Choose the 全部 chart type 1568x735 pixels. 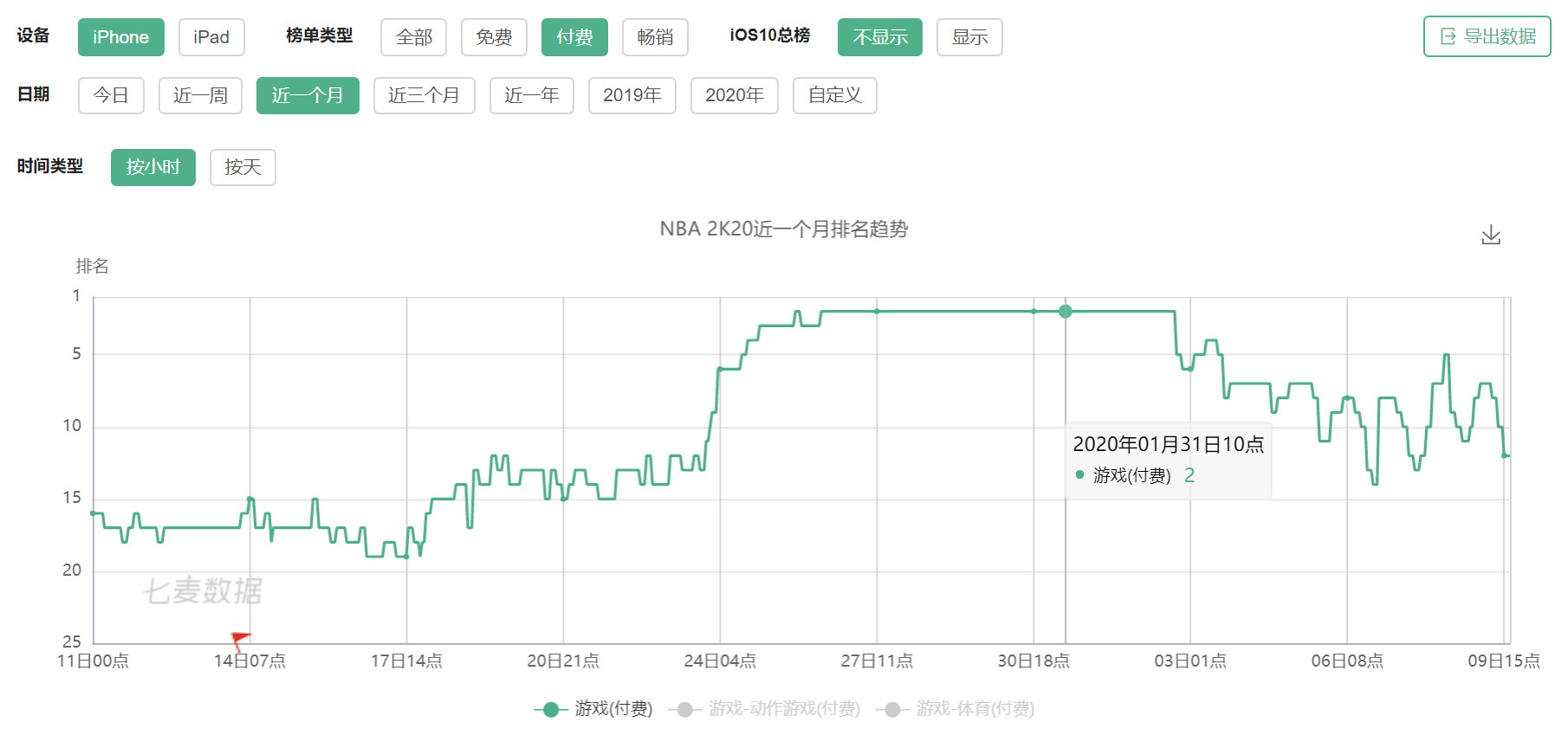click(413, 37)
